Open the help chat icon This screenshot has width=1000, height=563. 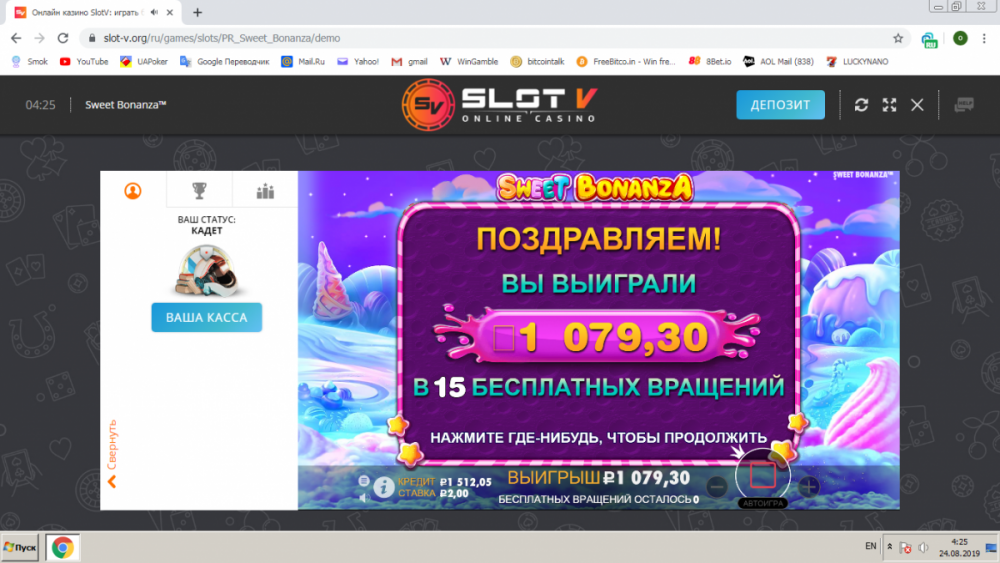pos(964,105)
